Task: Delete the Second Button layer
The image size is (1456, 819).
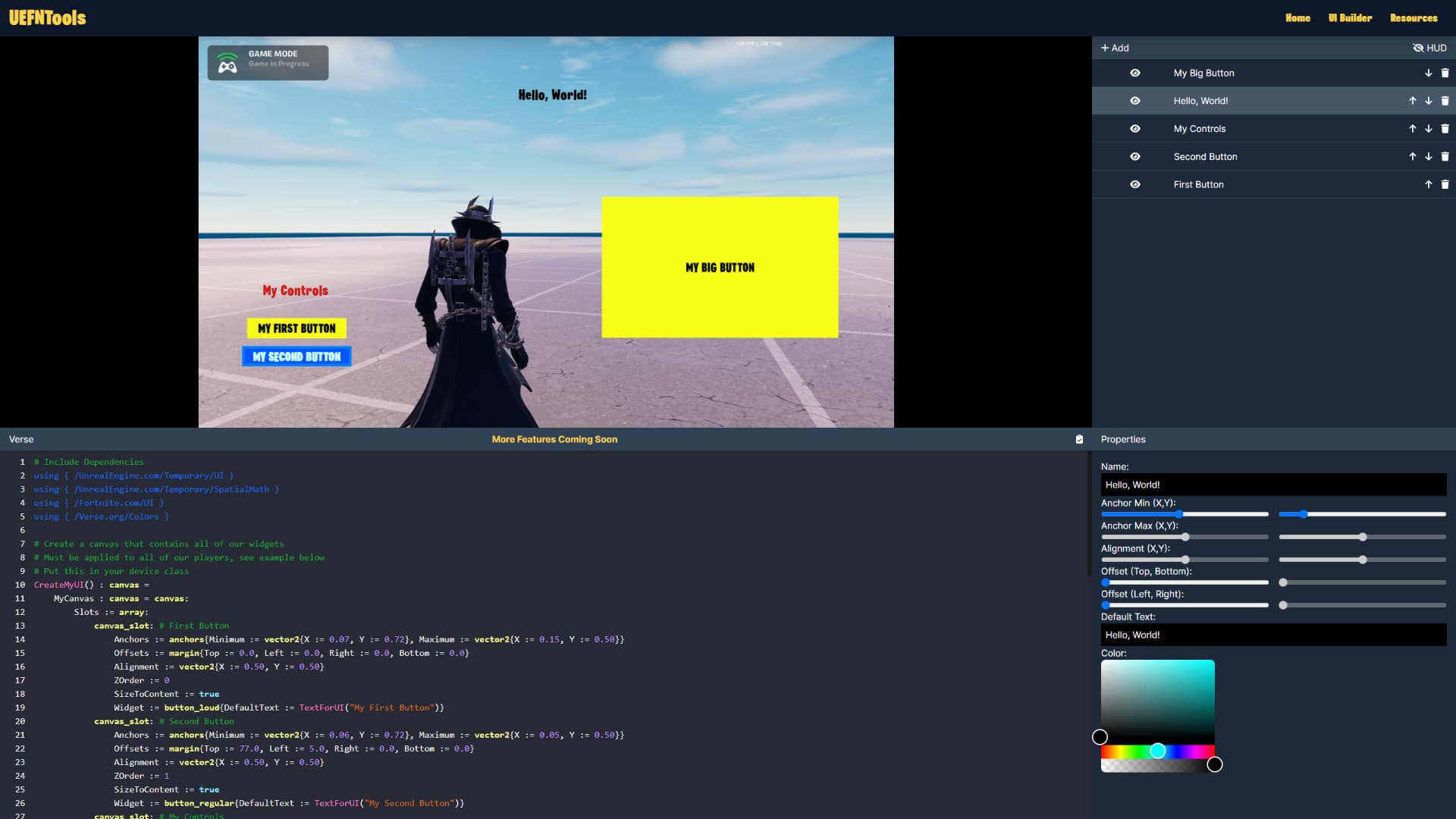Action: click(1445, 156)
